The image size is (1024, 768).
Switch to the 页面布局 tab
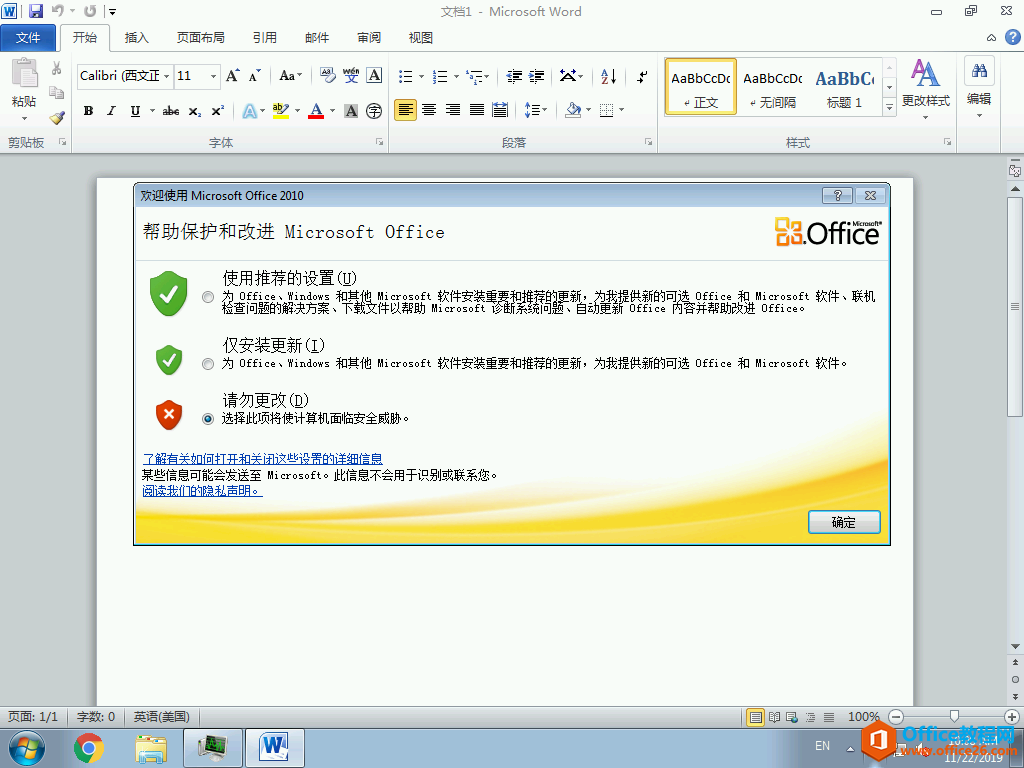click(x=200, y=38)
